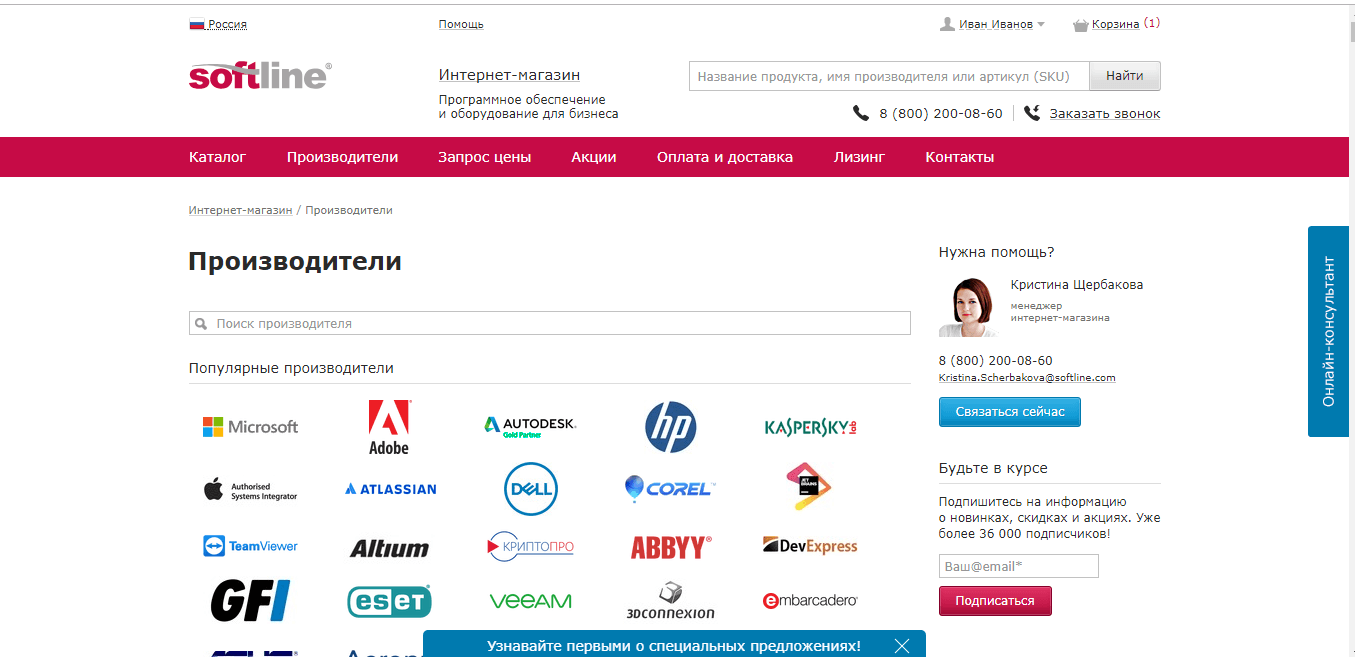This screenshot has width=1355, height=657.
Task: Click the TeamViewer logo
Action: click(250, 546)
